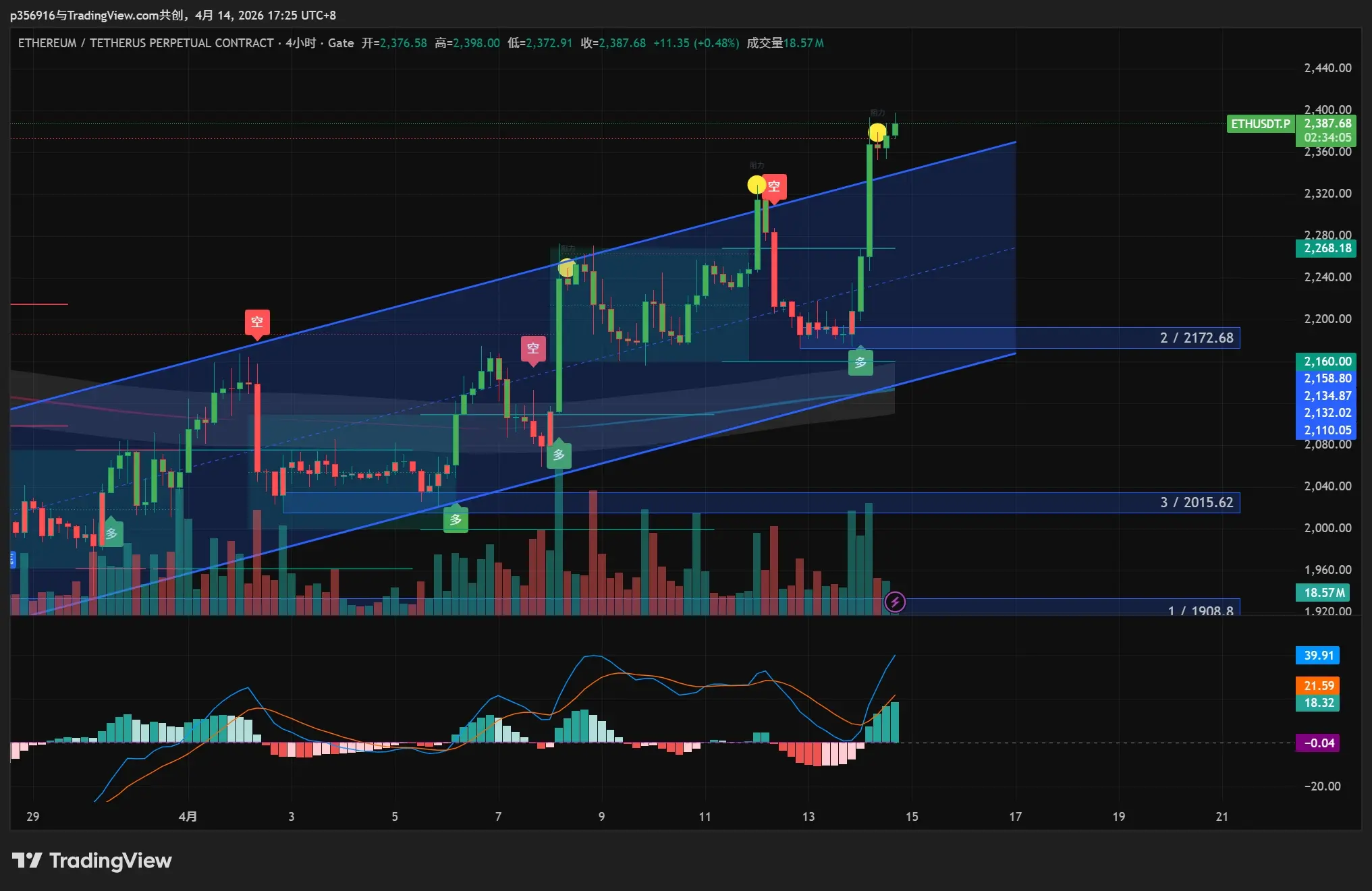Click the blue 39.91 MACD value label

(x=1318, y=656)
